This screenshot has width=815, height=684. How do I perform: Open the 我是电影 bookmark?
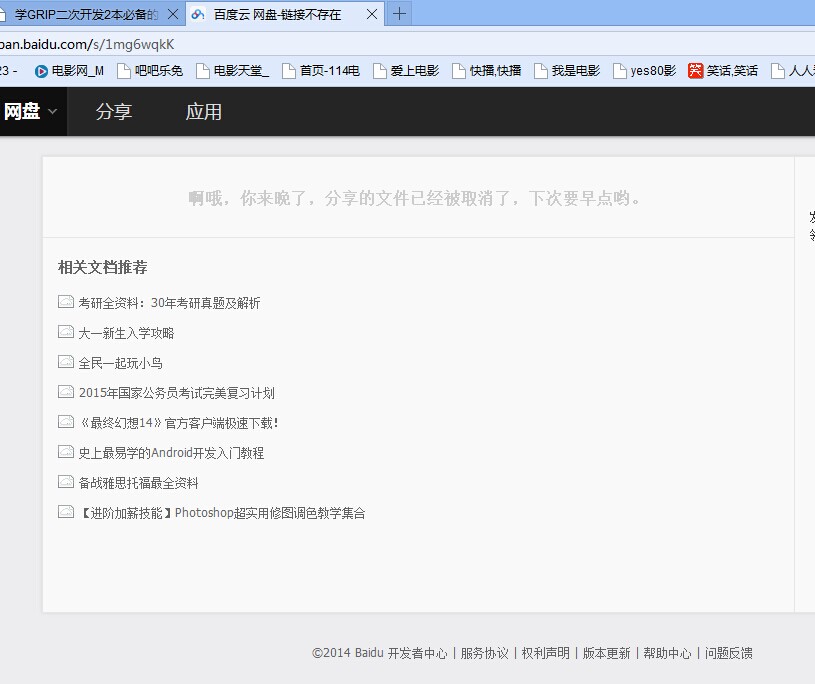click(x=567, y=71)
